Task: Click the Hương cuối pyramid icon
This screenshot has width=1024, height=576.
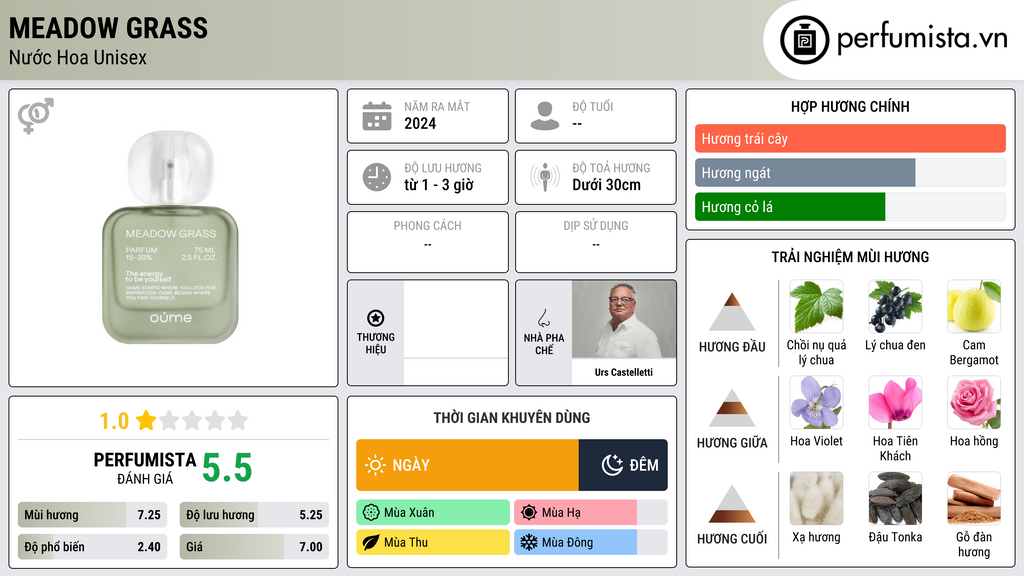Action: (x=732, y=504)
